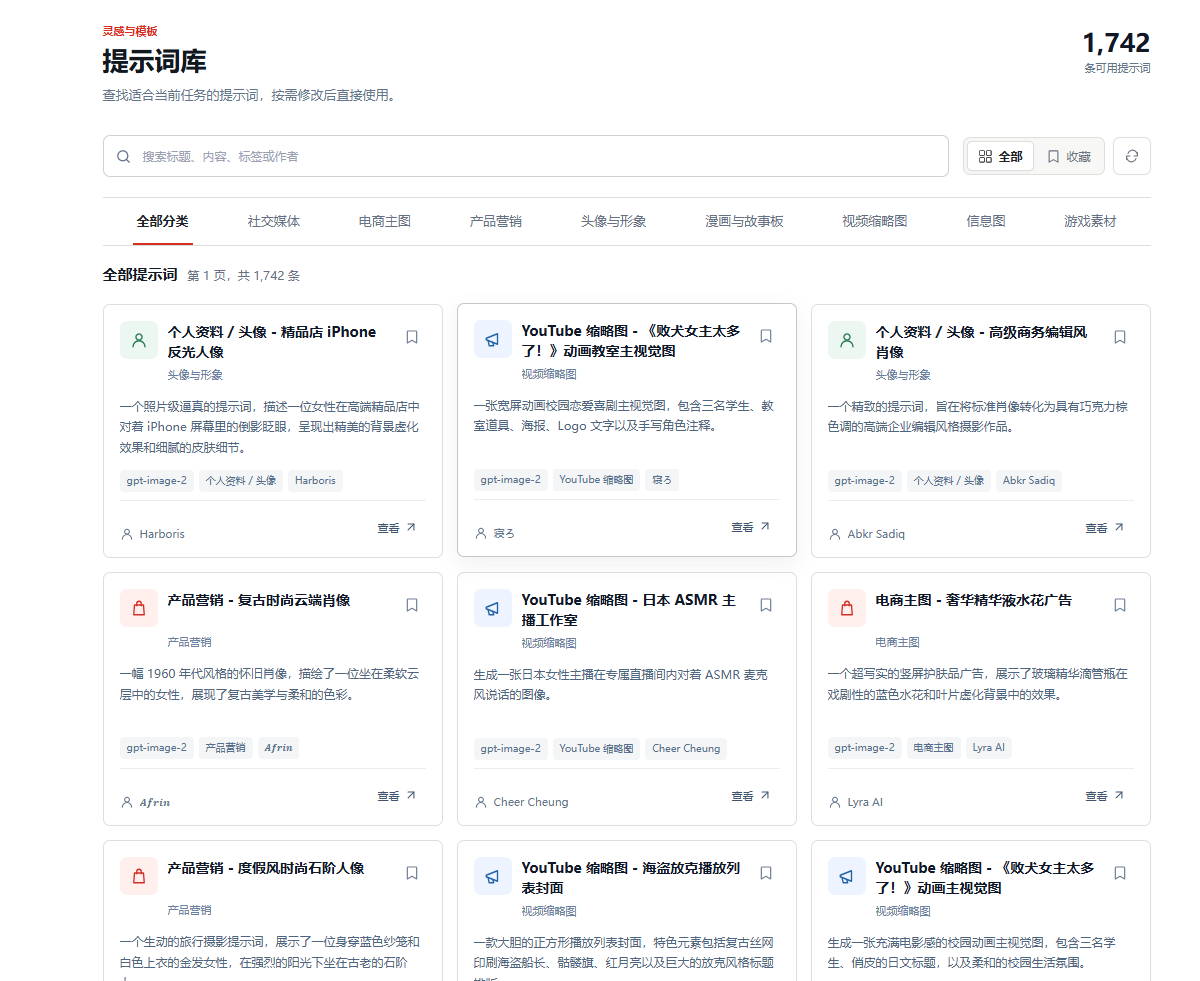
Task: Click the Harboris tag chip
Action: point(315,480)
